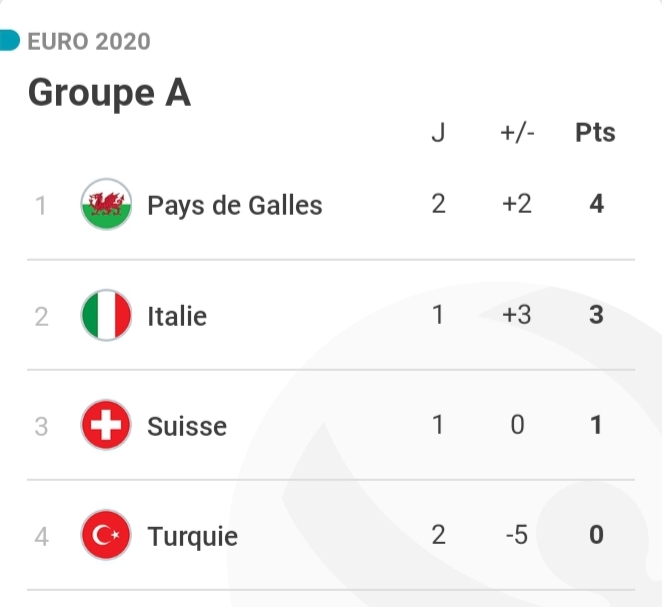
Task: Click the Pts column header
Action: click(595, 133)
